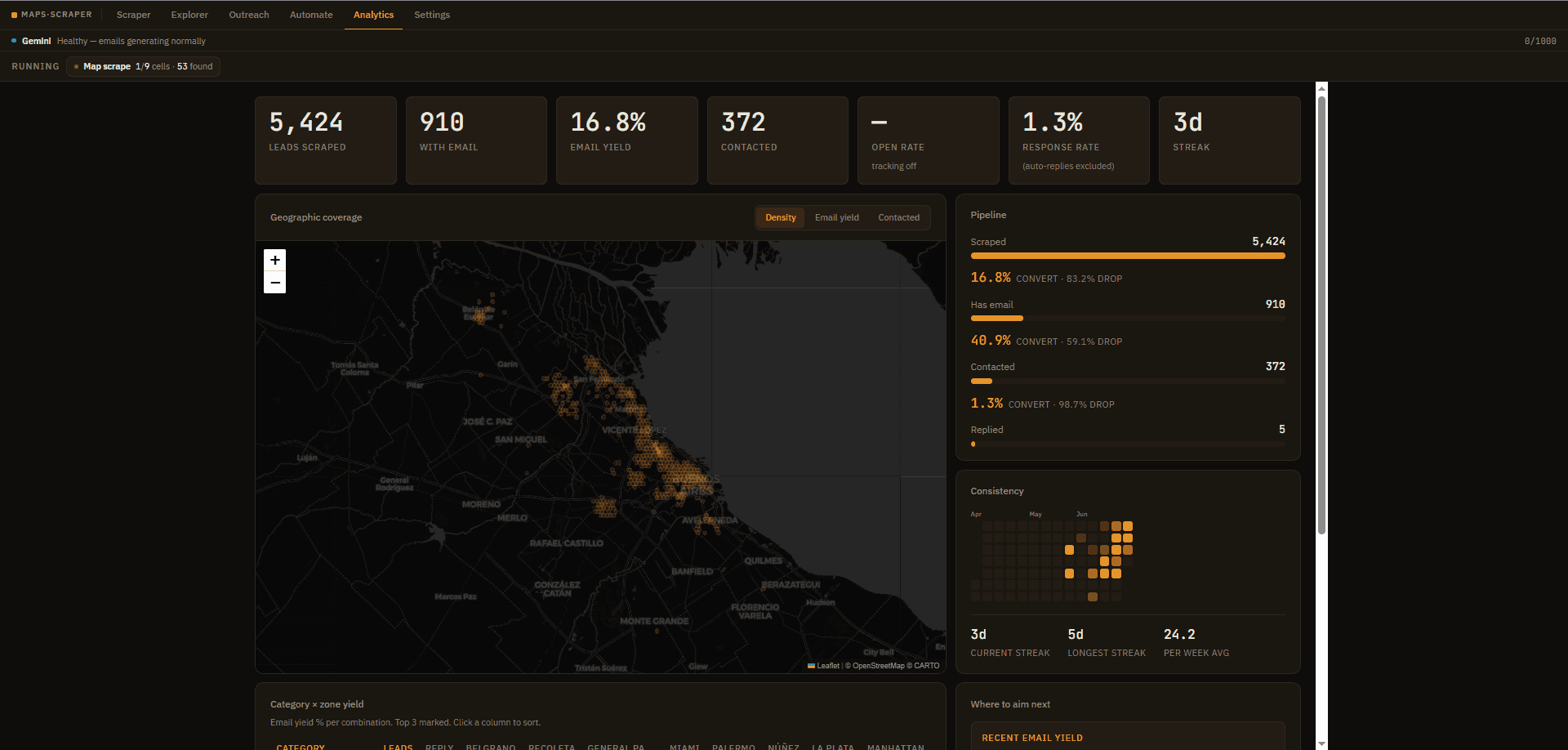Click the Healthy emails generating normally status

[x=131, y=41]
